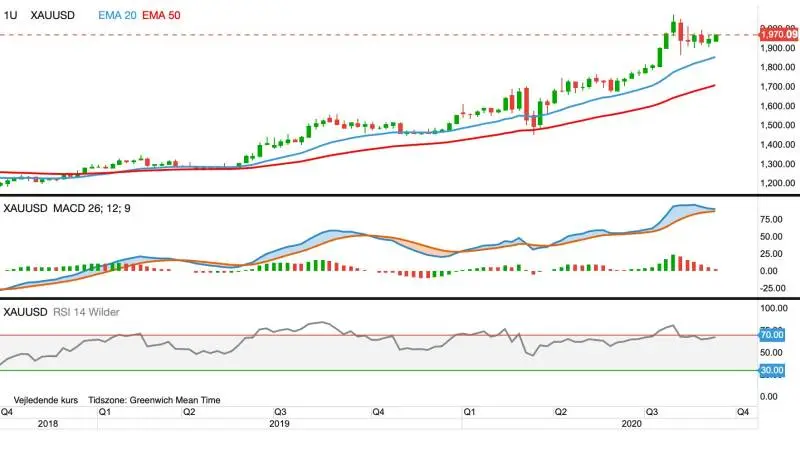Select Q2 2020 on the time axis
The image size is (800, 449).
(x=561, y=412)
